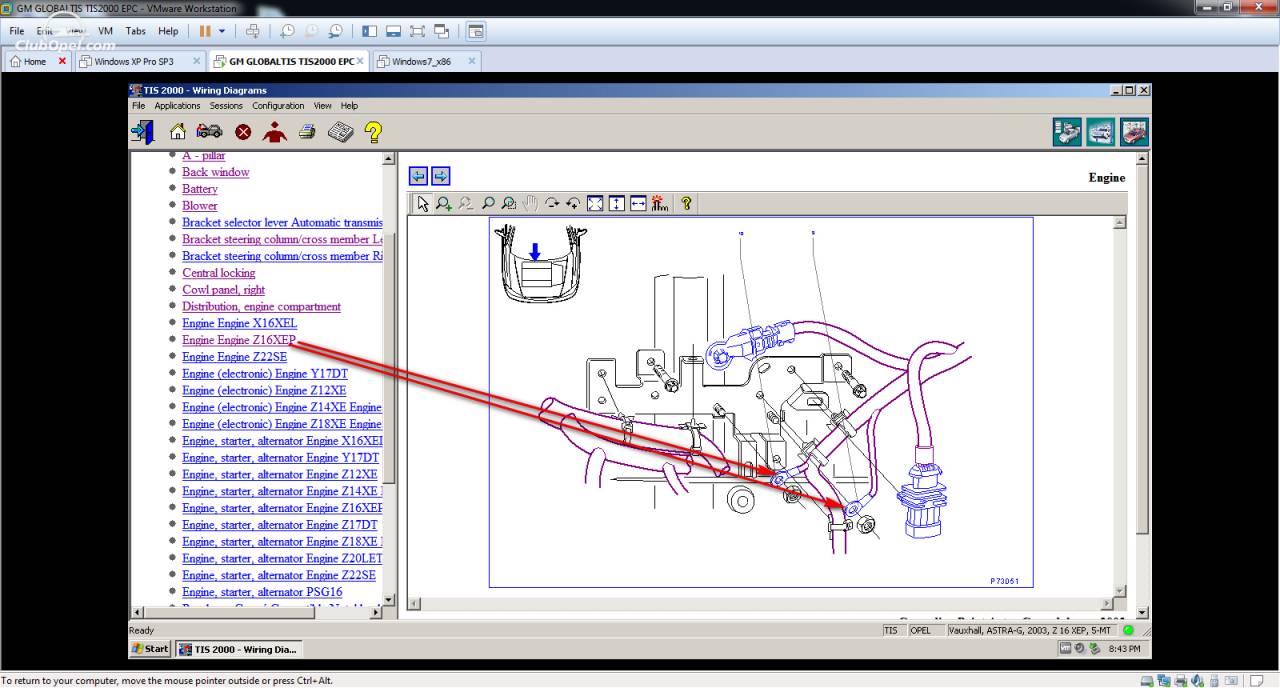
Task: Click the 8:43 PM system tray clock
Action: click(1123, 649)
